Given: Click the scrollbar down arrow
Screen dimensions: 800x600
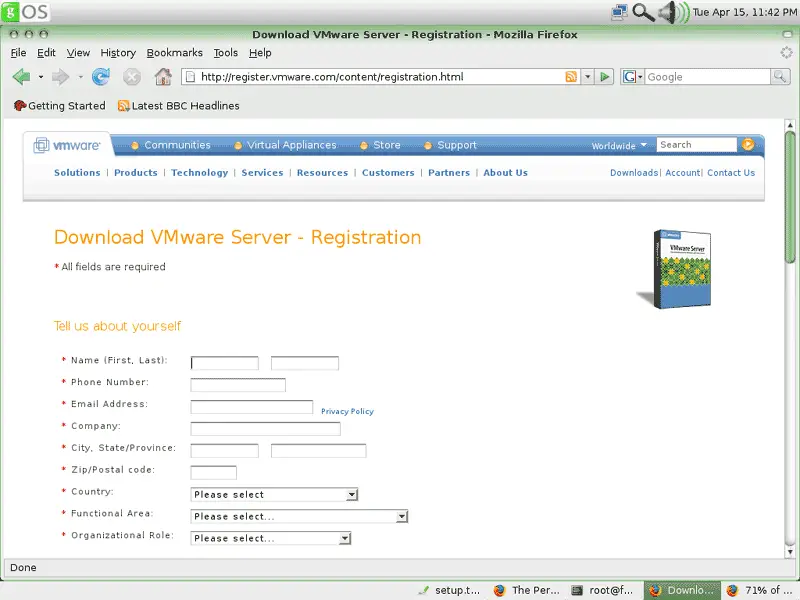Looking at the screenshot, I should pos(790,552).
